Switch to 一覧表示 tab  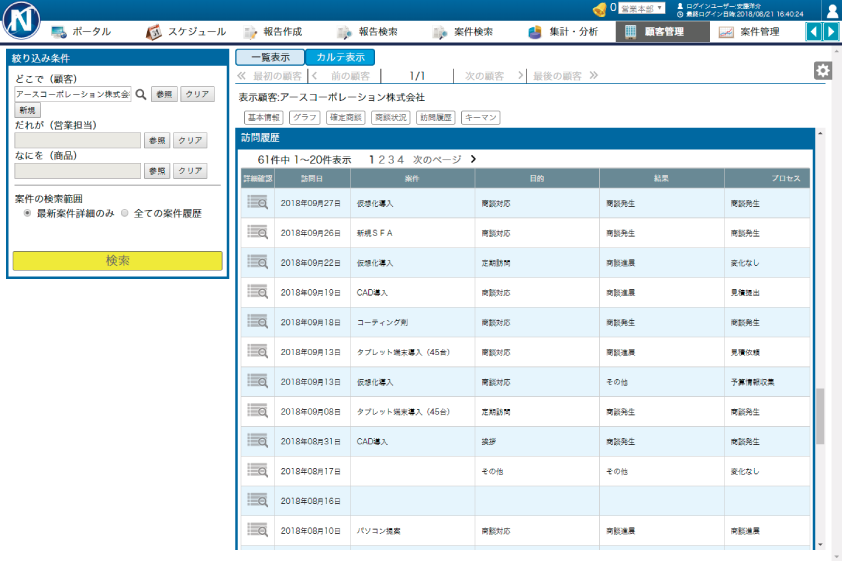pos(270,57)
